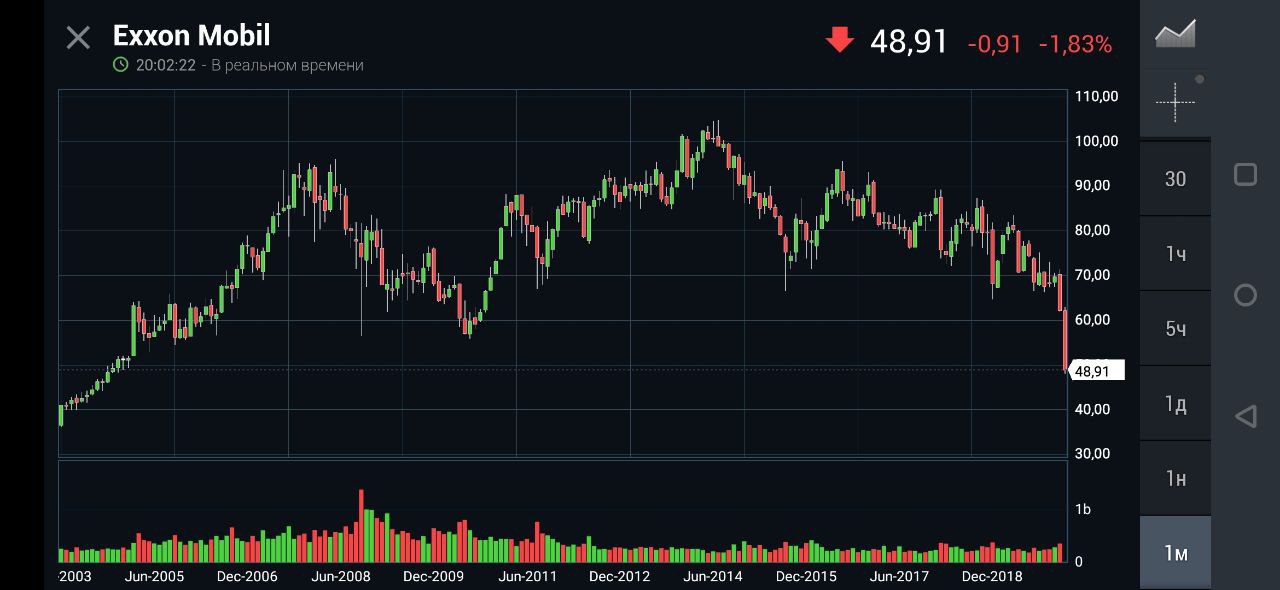Viewport: 1280px width, 590px height.
Task: Tap the red down-arrow price indicator
Action: point(839,41)
